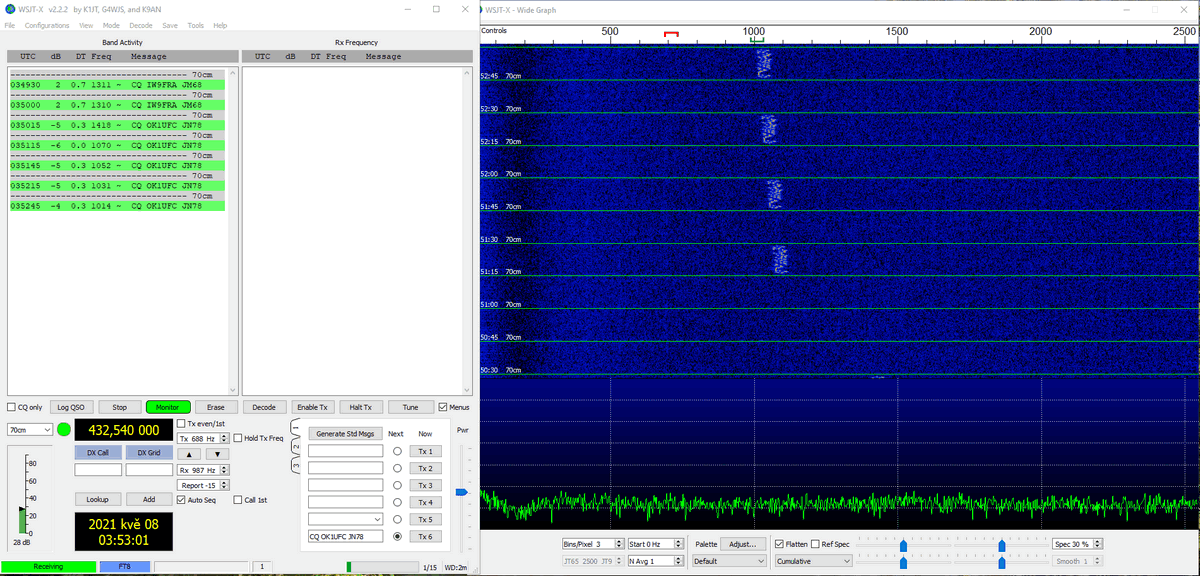The width and height of the screenshot is (1200, 576).
Task: Click the up arrow frequency shift button
Action: tap(190, 454)
